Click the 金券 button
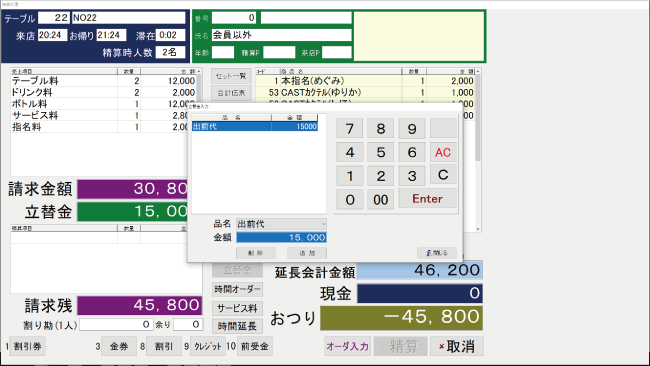The image size is (650, 366). pyautogui.click(x=119, y=346)
